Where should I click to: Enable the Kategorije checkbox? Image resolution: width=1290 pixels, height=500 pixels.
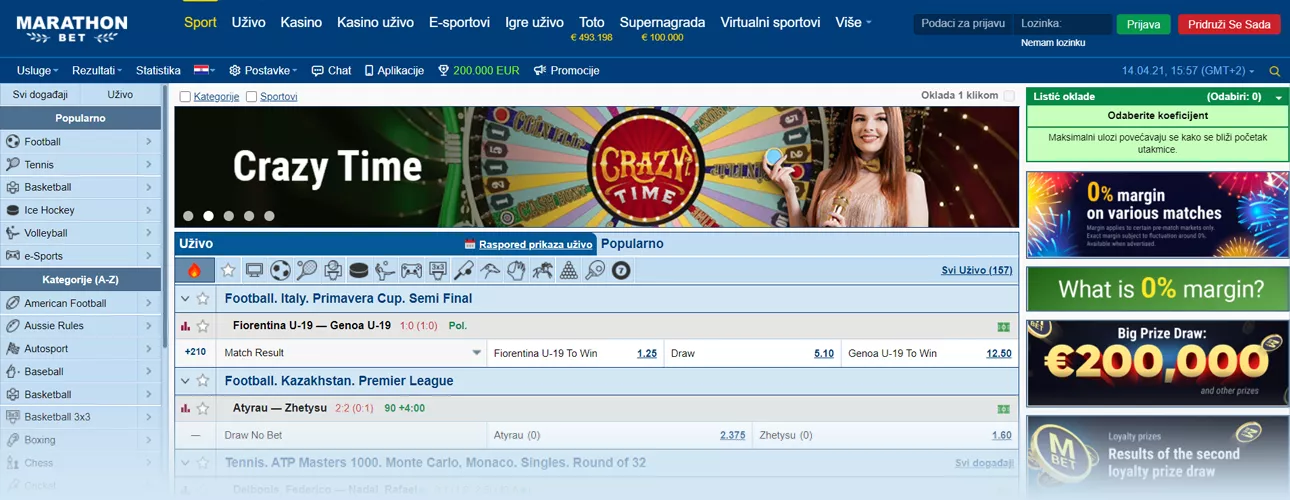pyautogui.click(x=185, y=97)
